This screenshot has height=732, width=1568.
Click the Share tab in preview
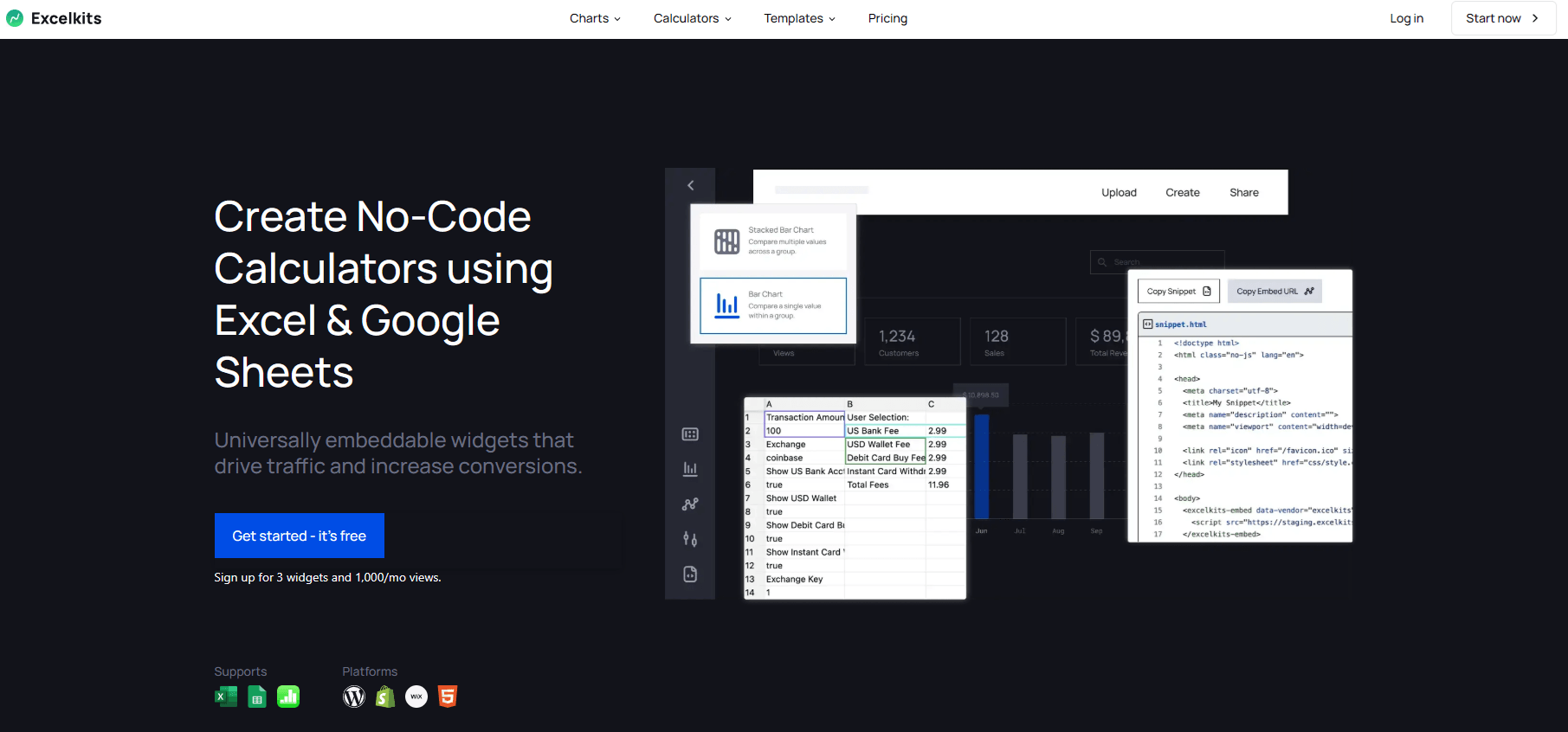click(1244, 192)
